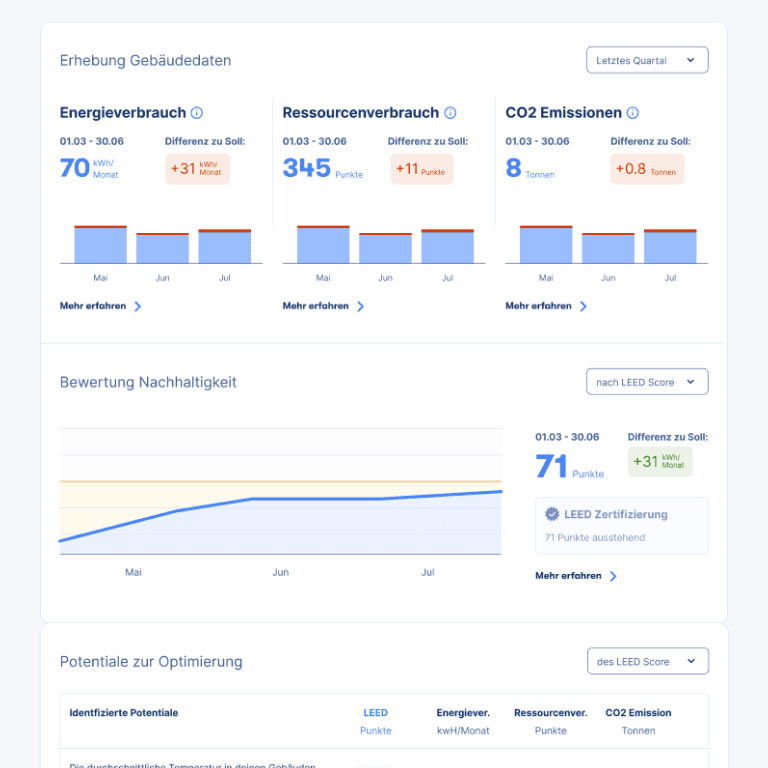Image resolution: width=768 pixels, height=768 pixels.
Task: Open the Letztes Quartal dropdown
Action: [647, 60]
